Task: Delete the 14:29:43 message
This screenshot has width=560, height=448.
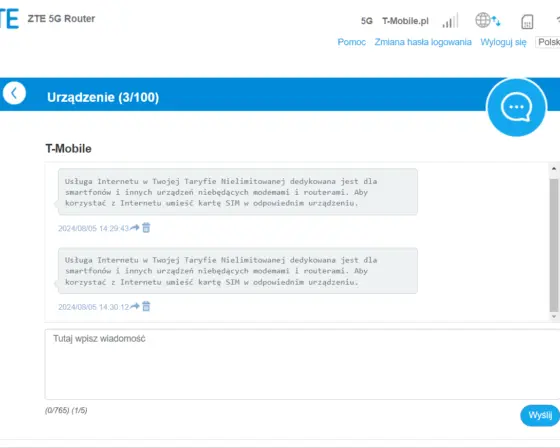Action: click(146, 228)
